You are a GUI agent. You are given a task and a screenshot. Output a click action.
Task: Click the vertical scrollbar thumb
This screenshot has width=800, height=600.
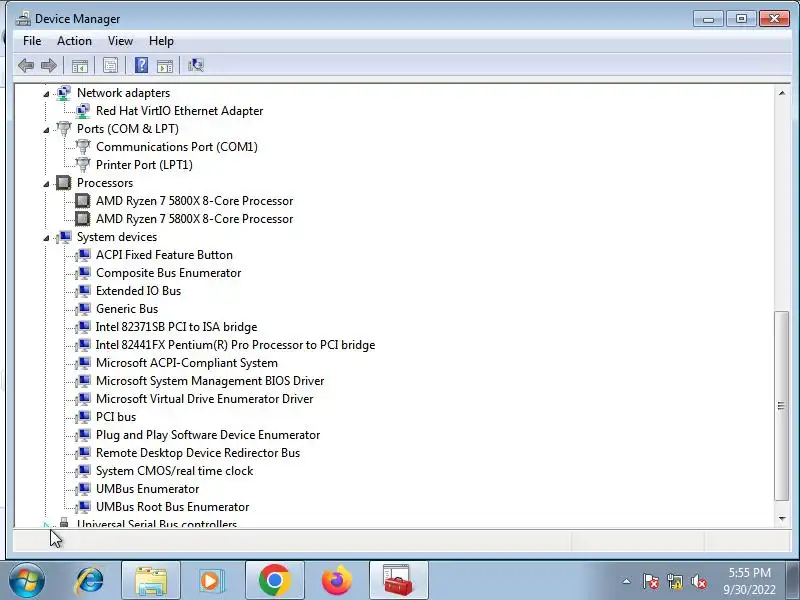782,406
